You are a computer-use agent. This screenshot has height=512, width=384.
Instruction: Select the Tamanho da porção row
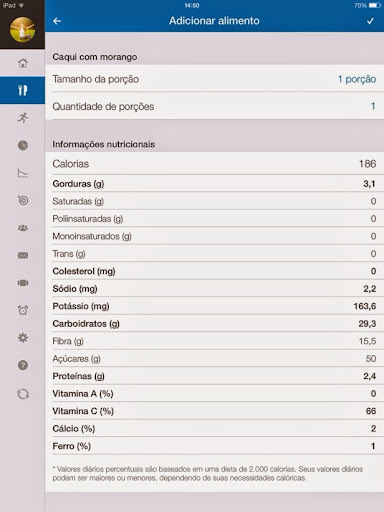(214, 79)
